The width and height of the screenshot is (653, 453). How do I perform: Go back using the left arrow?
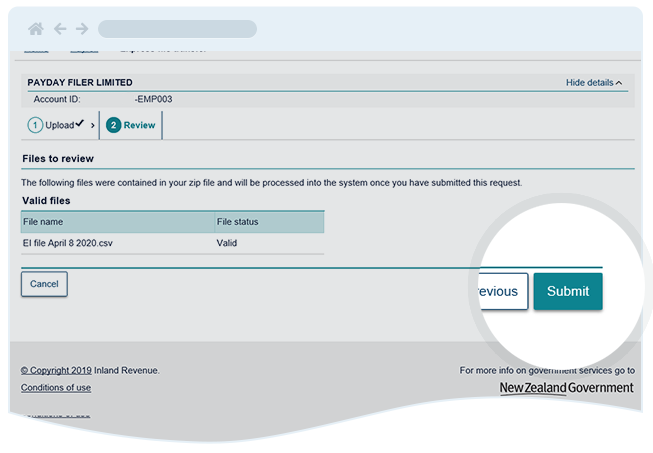pos(59,29)
